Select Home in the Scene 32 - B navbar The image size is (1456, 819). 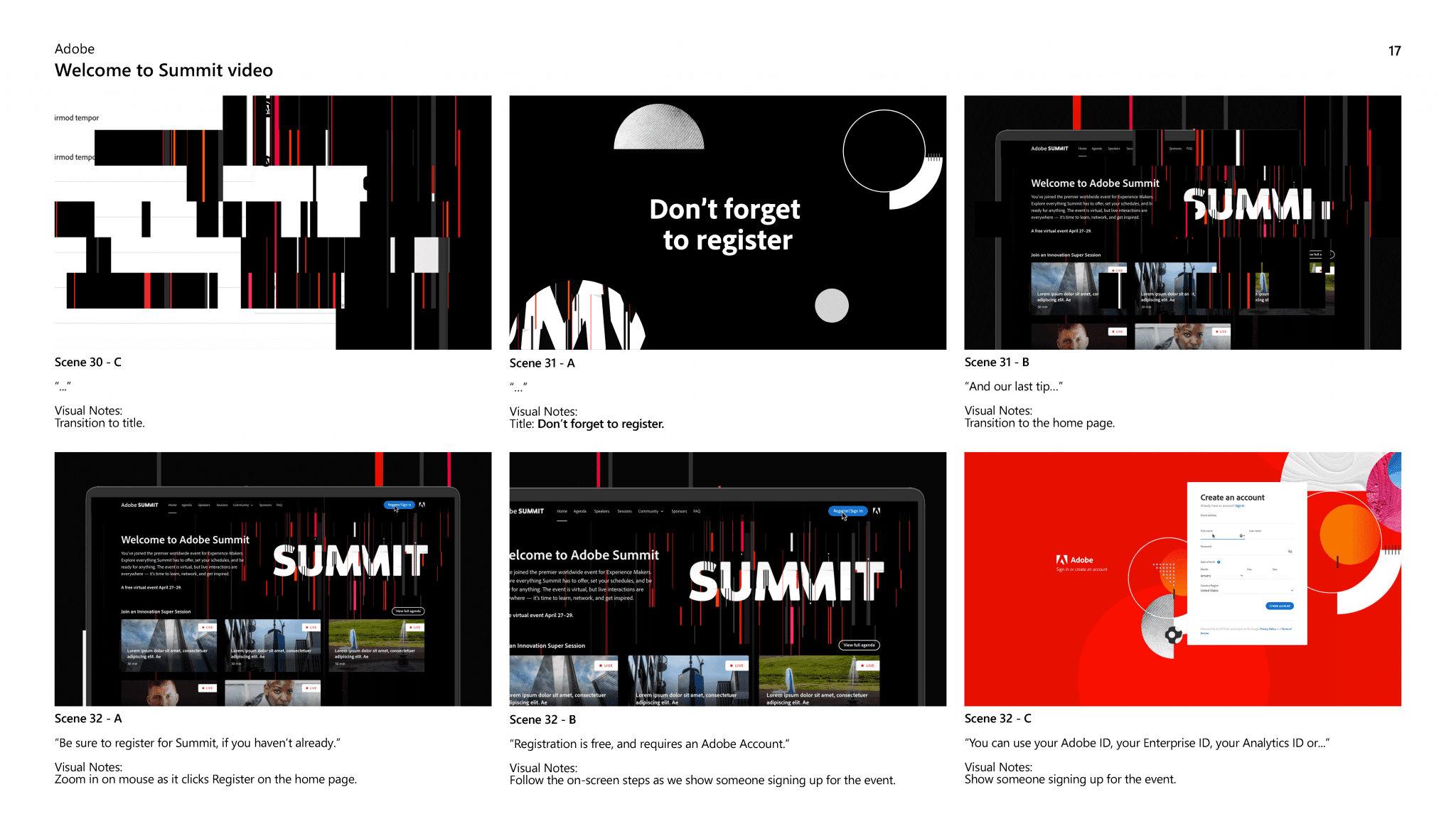click(x=562, y=511)
